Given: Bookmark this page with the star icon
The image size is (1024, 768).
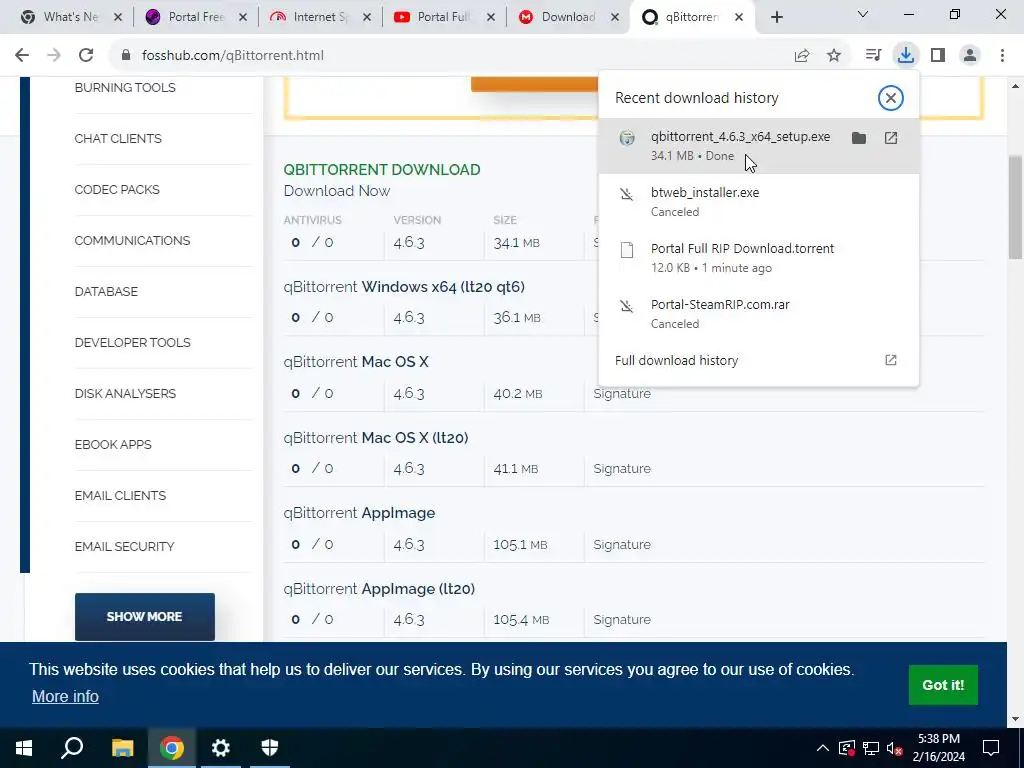Looking at the screenshot, I should 834,56.
